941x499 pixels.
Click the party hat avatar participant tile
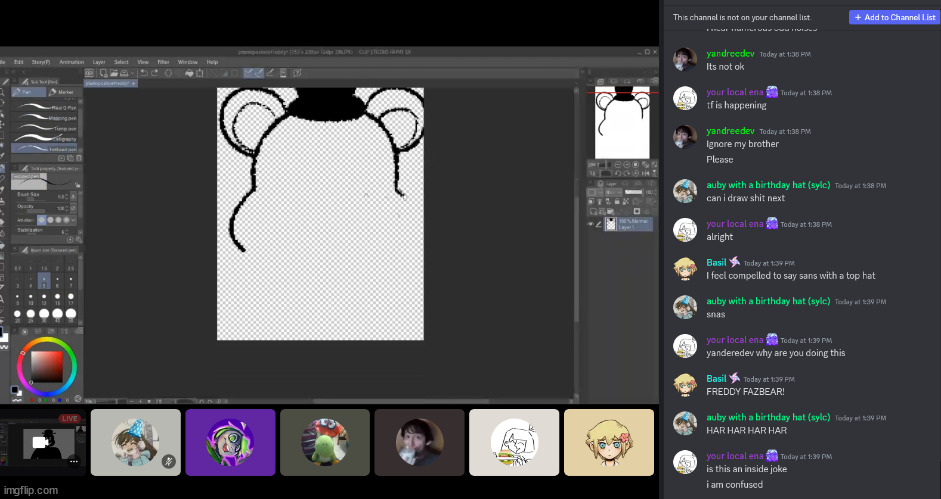tap(136, 443)
